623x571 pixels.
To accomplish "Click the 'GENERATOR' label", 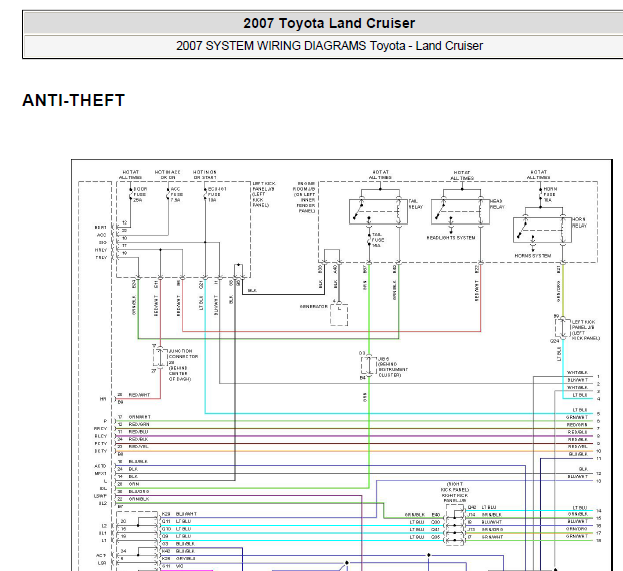I will 314,306.
